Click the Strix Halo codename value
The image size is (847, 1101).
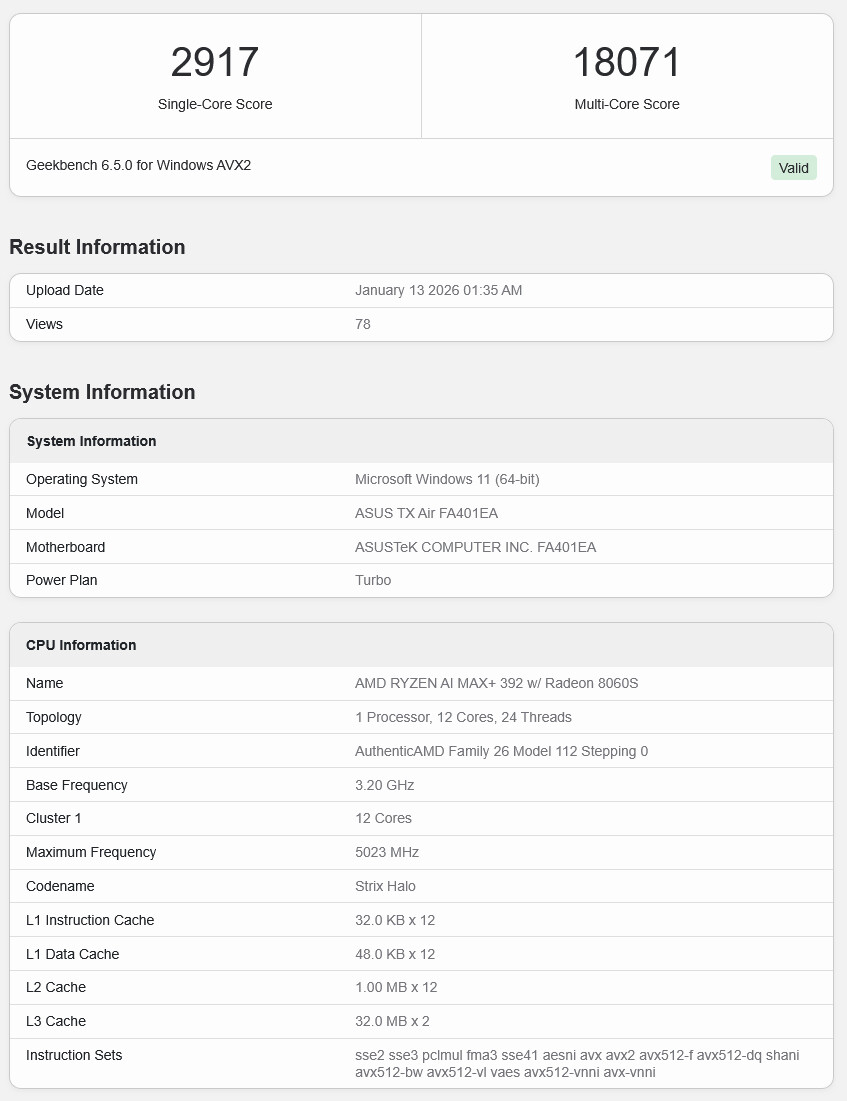(385, 886)
